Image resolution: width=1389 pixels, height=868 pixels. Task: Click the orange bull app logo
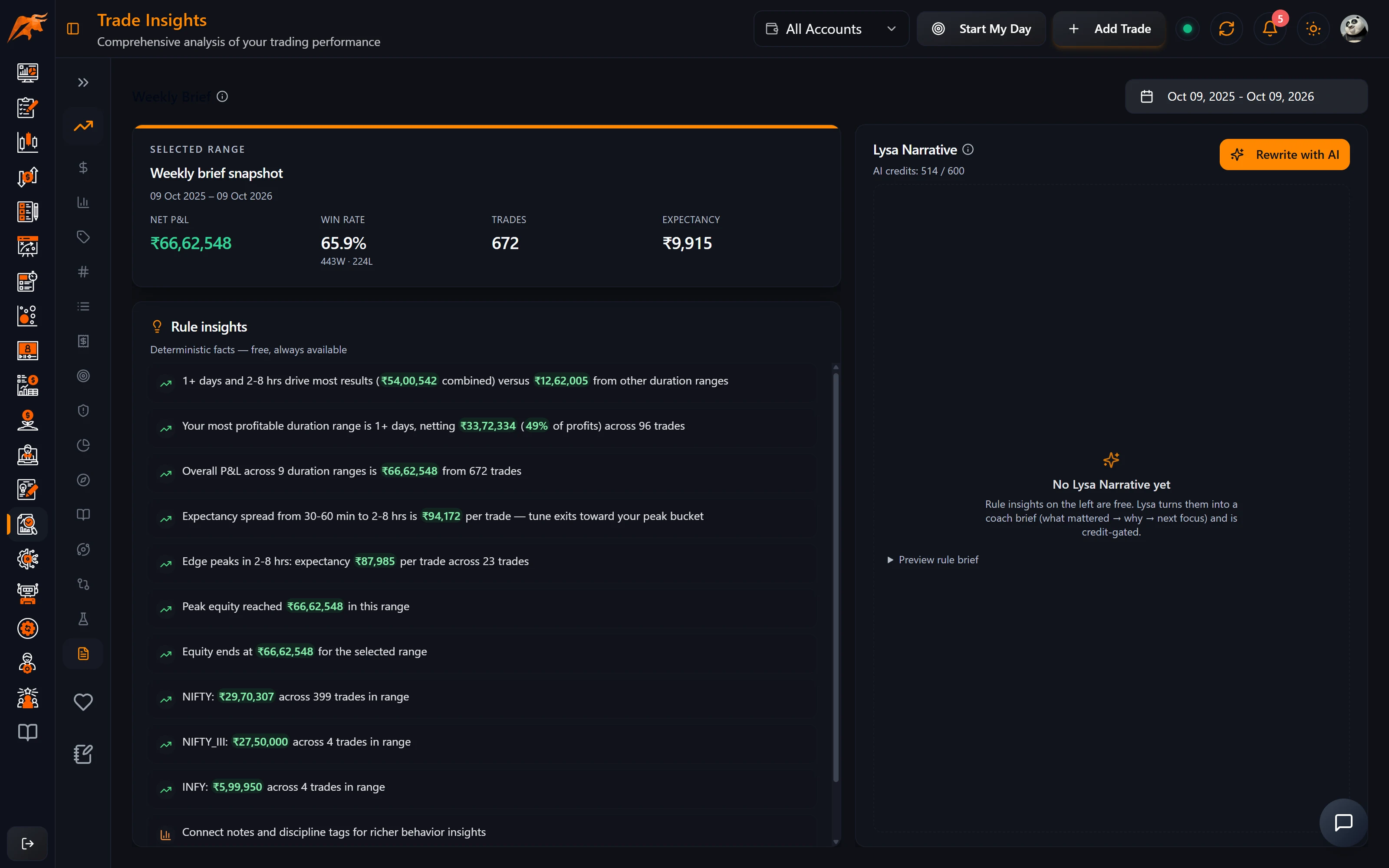[x=27, y=27]
